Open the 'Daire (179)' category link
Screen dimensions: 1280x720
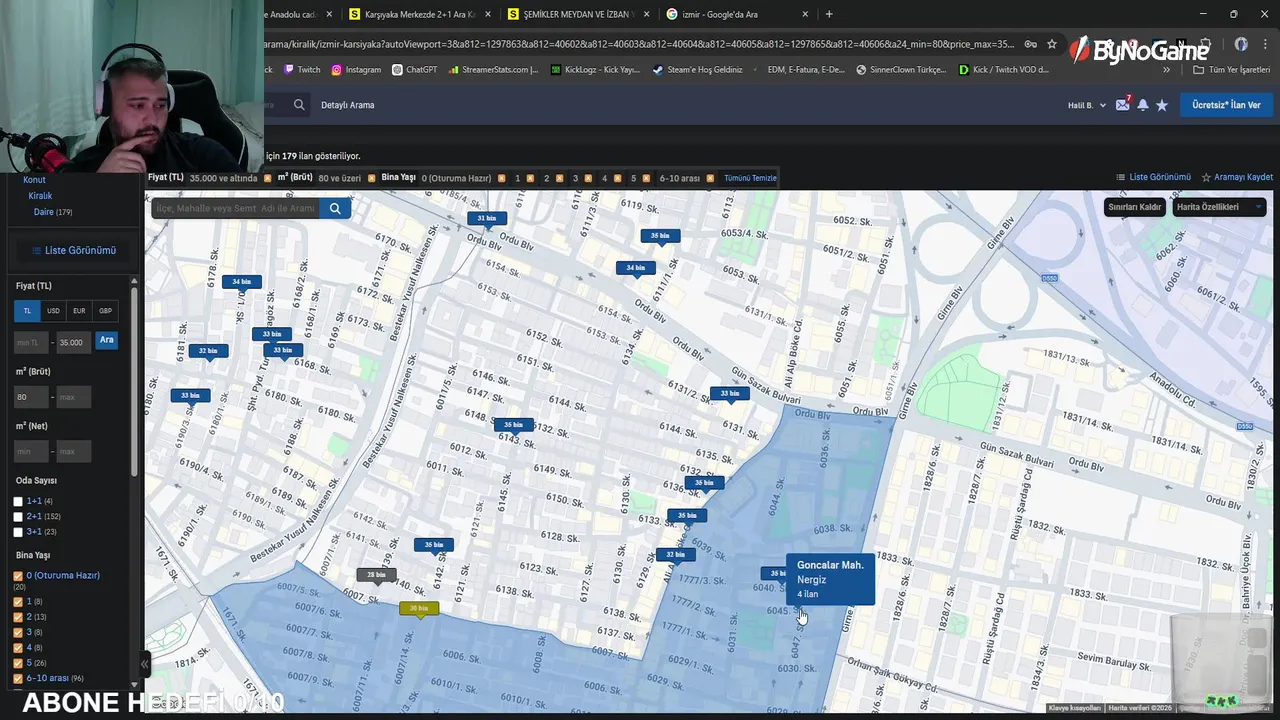[x=53, y=212]
